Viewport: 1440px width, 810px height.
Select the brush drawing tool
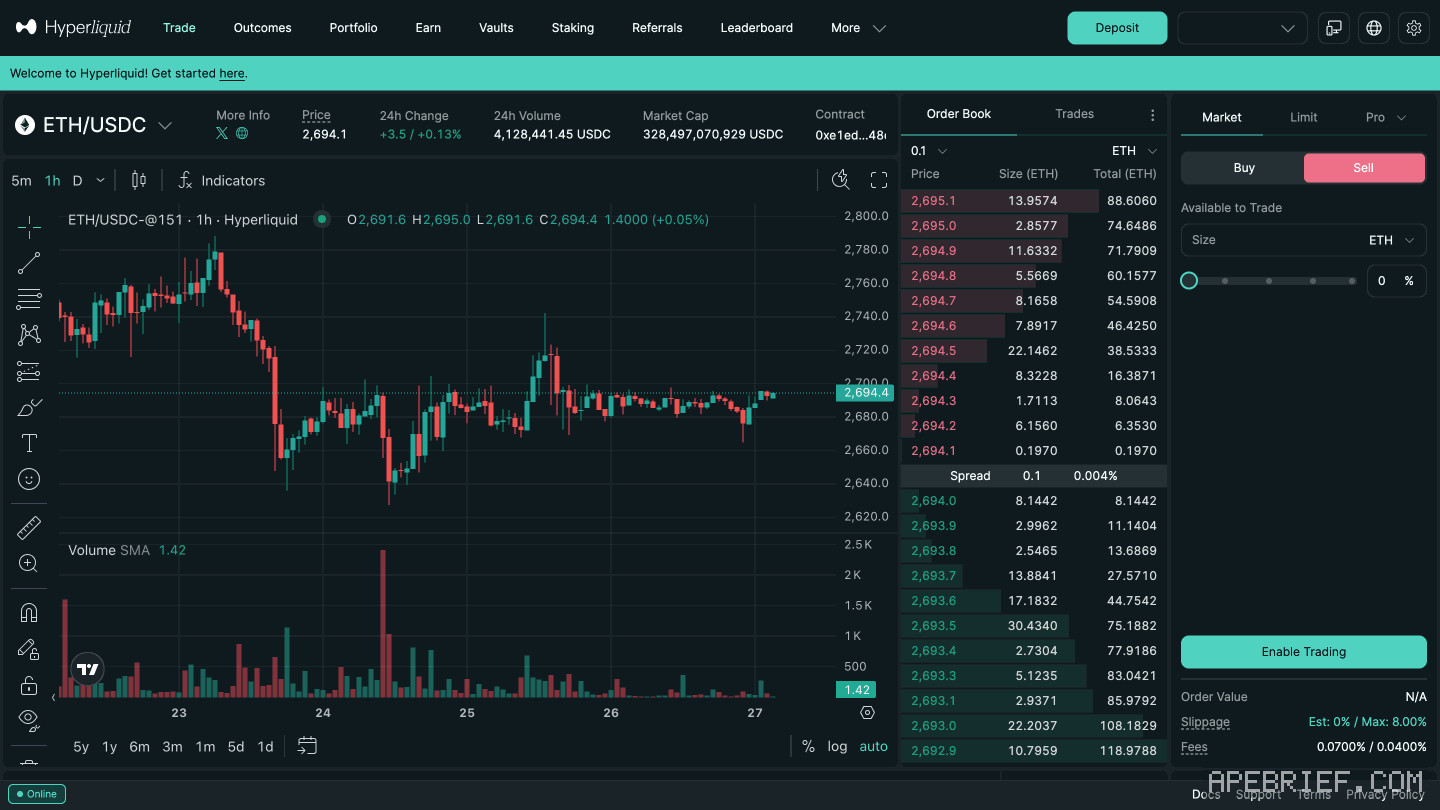[x=29, y=407]
